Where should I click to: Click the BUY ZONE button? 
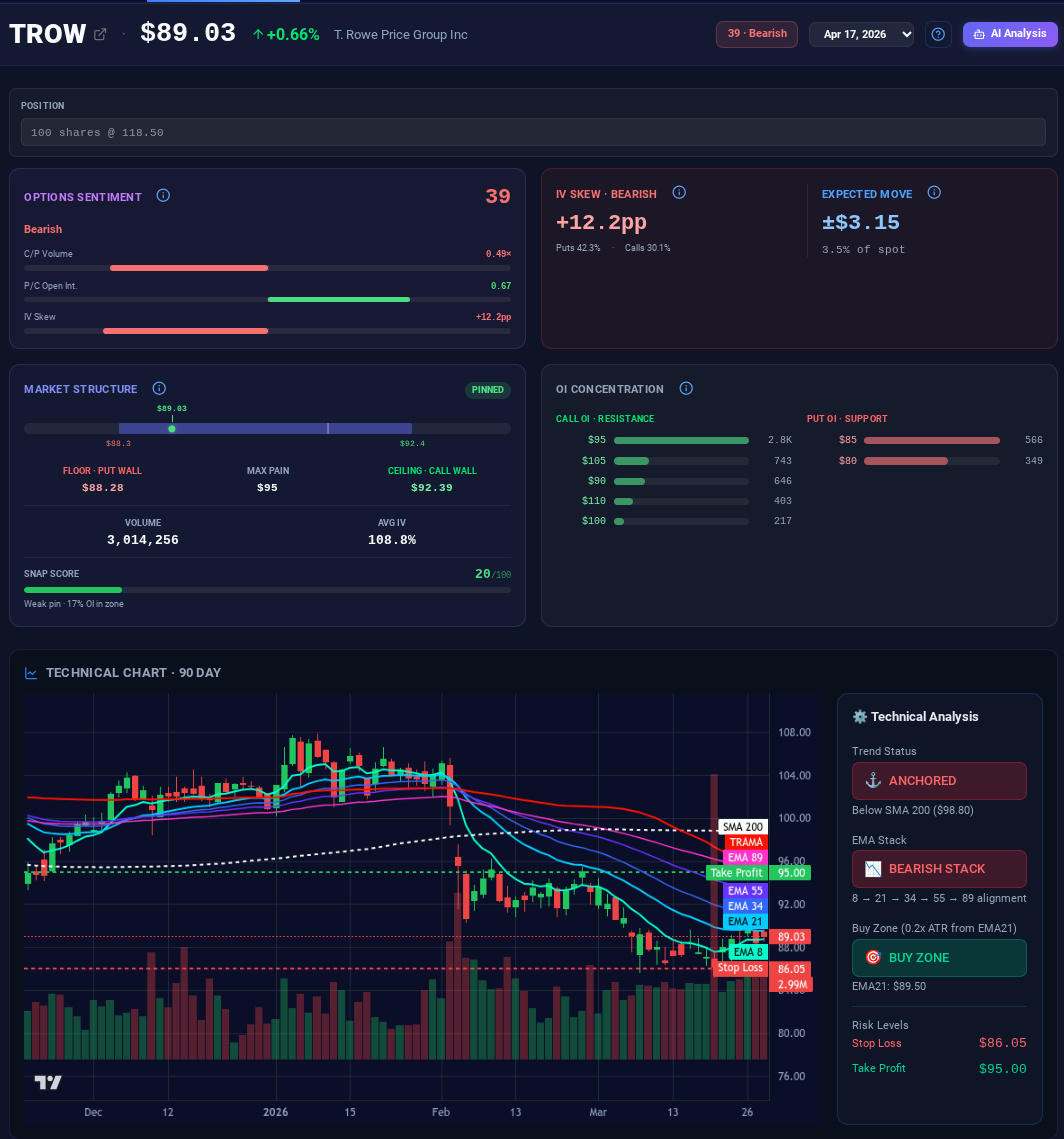939,957
